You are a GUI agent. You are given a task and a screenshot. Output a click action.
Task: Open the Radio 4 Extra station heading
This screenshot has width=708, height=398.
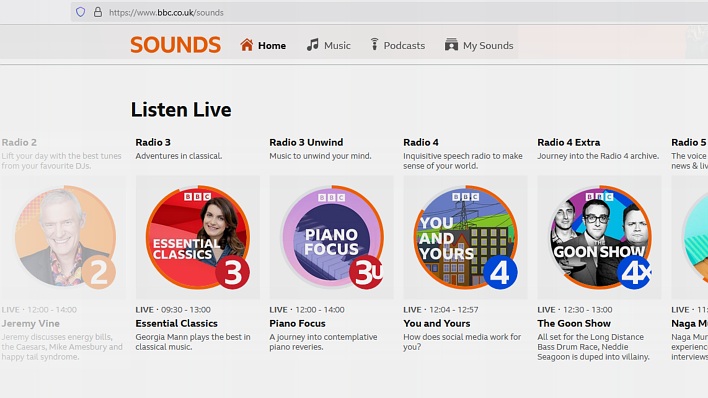(x=568, y=142)
